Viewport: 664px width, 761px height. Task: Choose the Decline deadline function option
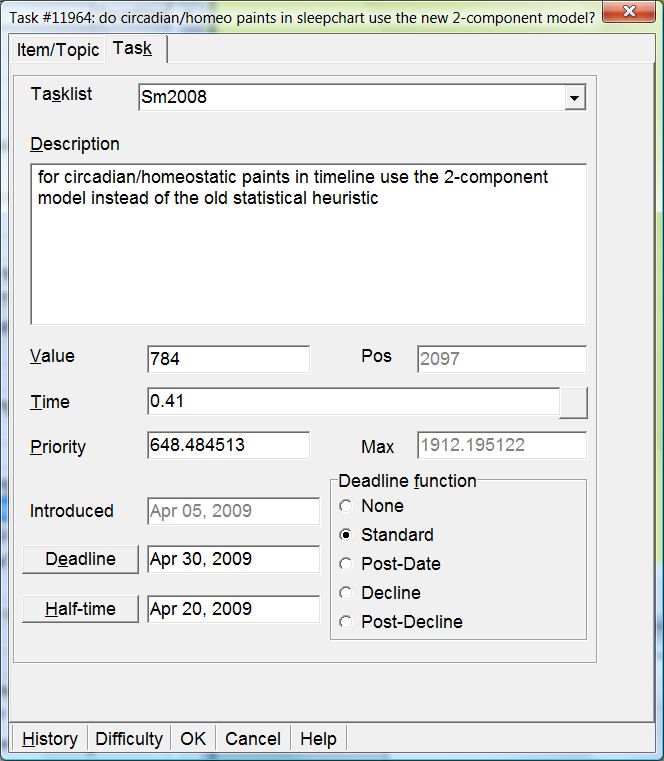point(346,593)
